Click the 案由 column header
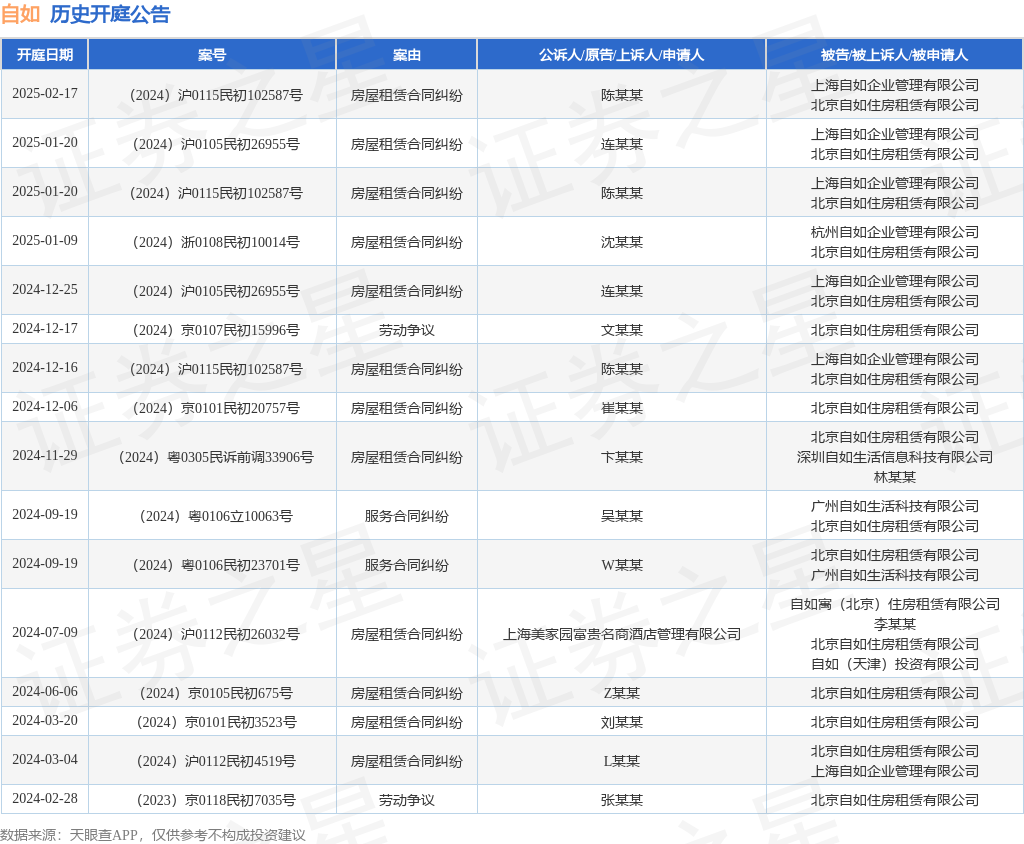 tap(407, 55)
